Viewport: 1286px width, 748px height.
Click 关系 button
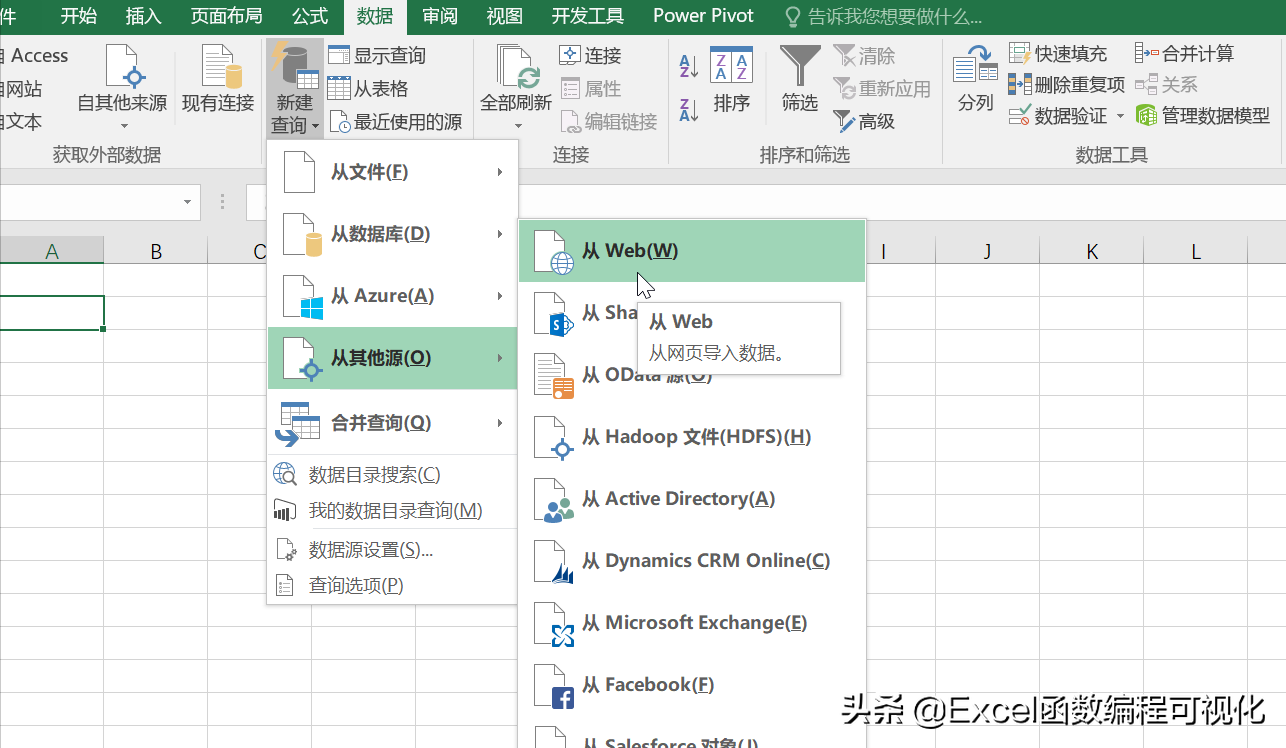[1166, 85]
